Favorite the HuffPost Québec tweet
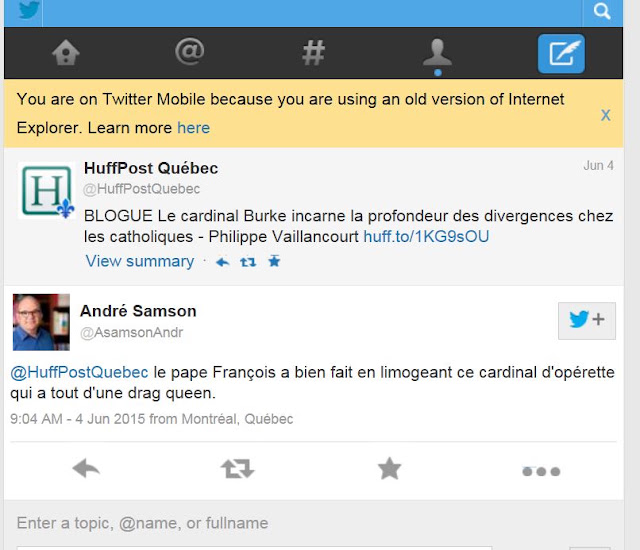This screenshot has height=550, width=640. click(274, 261)
